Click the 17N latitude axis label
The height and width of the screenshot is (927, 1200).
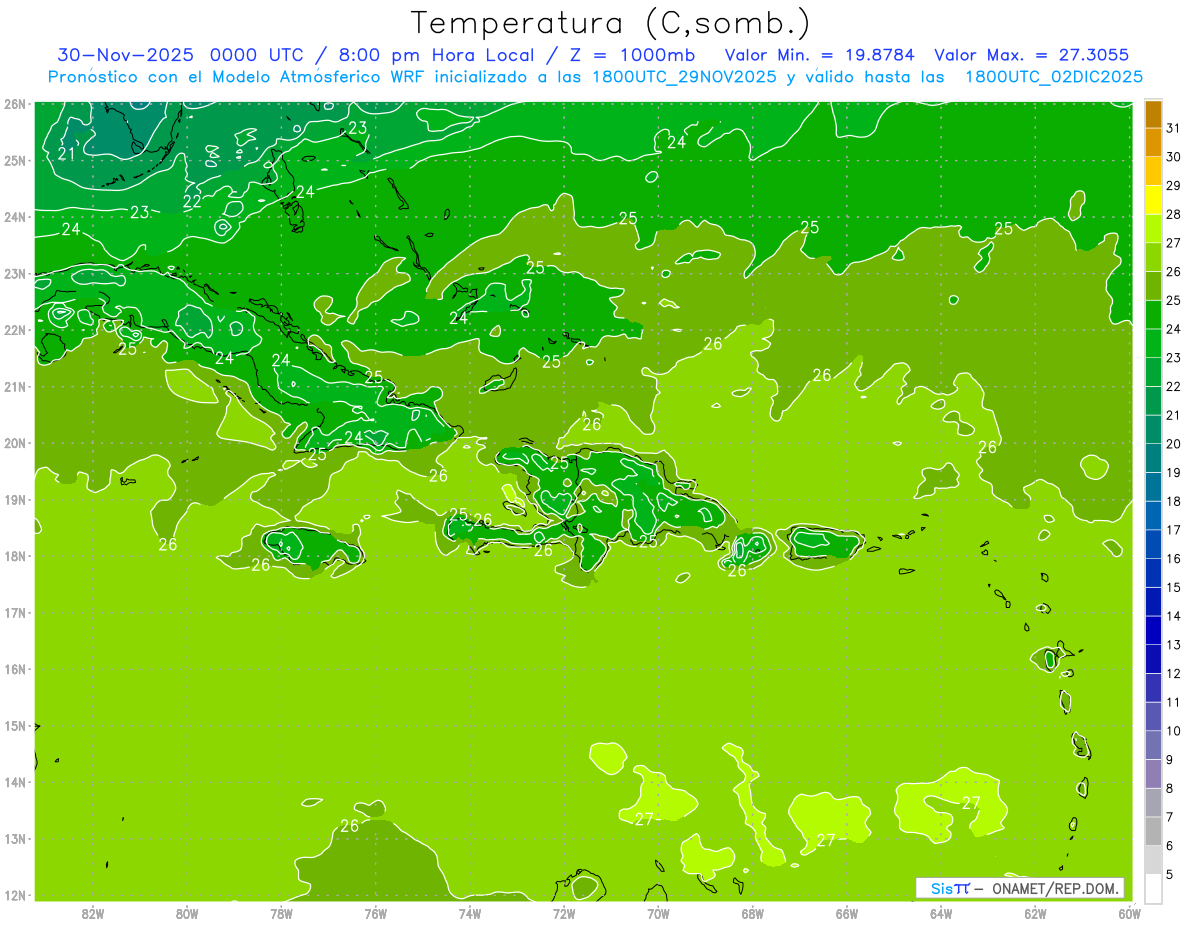(x=15, y=612)
